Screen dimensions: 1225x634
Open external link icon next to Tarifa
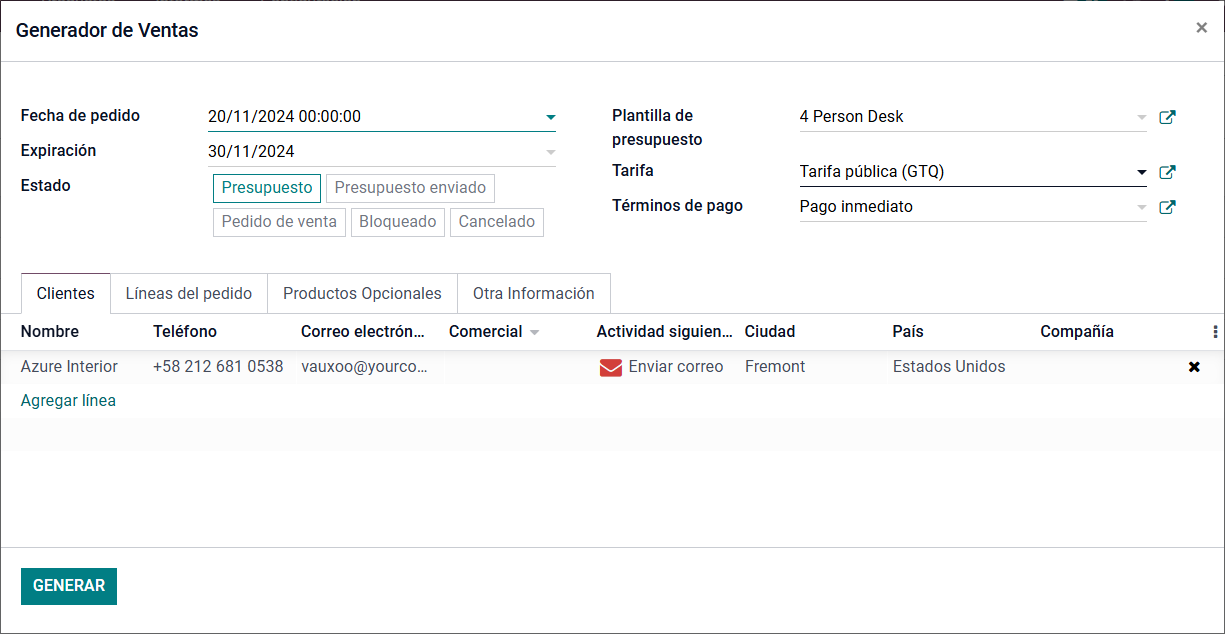tap(1167, 172)
